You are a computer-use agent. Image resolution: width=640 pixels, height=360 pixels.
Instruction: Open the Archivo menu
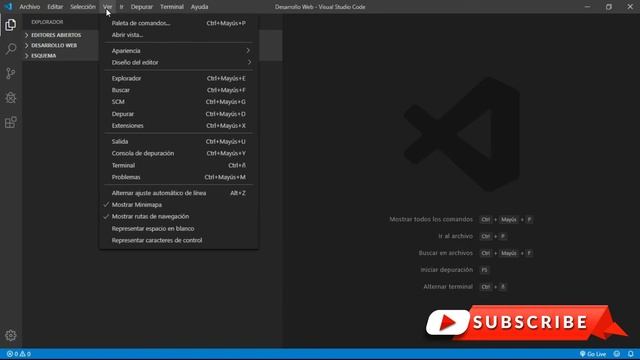click(x=29, y=7)
